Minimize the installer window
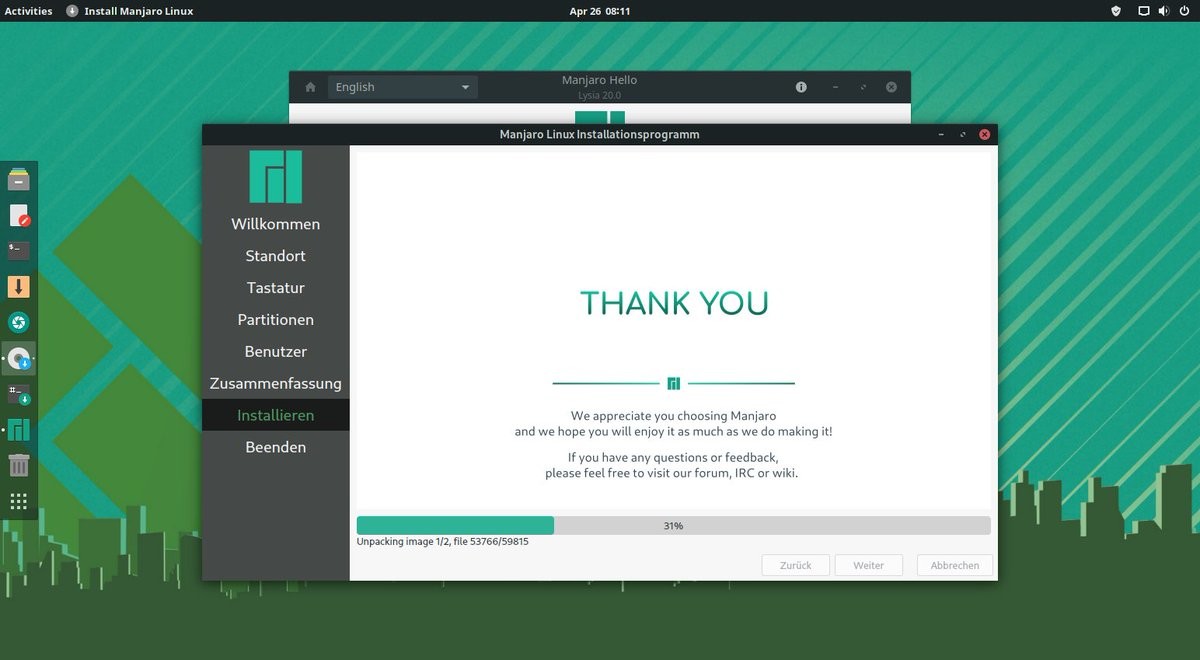This screenshot has height=660, width=1200. pyautogui.click(x=941, y=134)
